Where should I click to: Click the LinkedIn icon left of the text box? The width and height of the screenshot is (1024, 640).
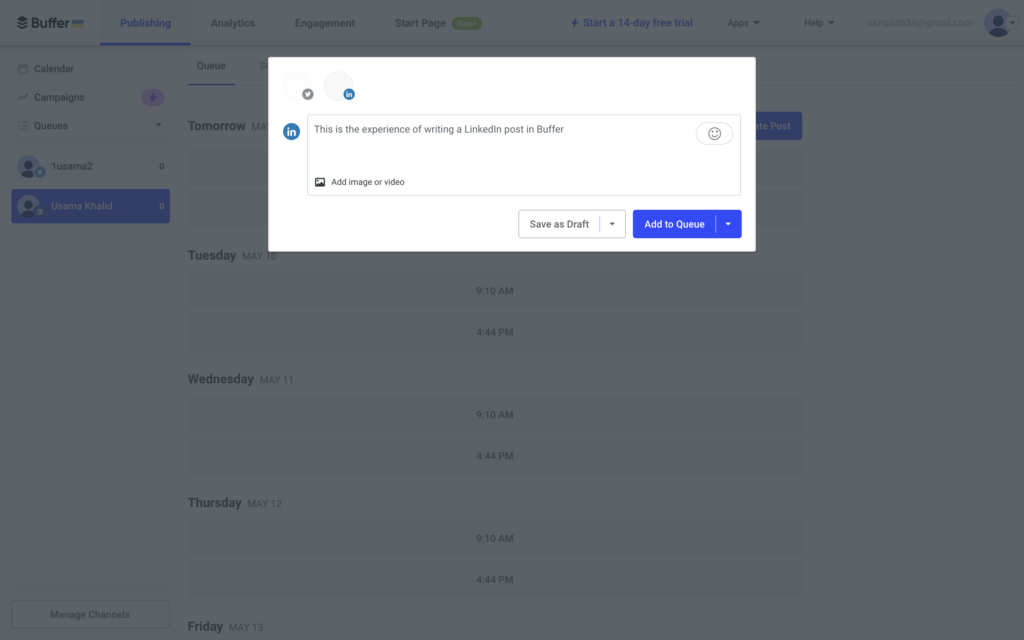pos(292,132)
